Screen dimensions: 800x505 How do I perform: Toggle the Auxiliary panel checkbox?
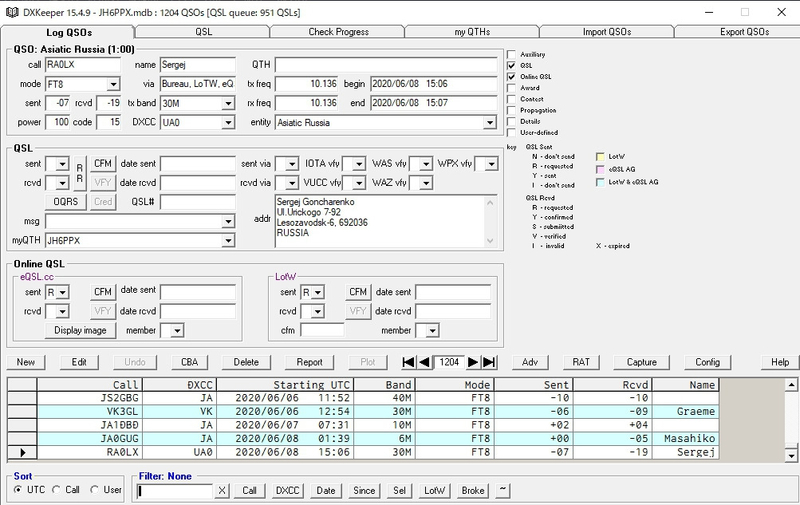point(511,54)
